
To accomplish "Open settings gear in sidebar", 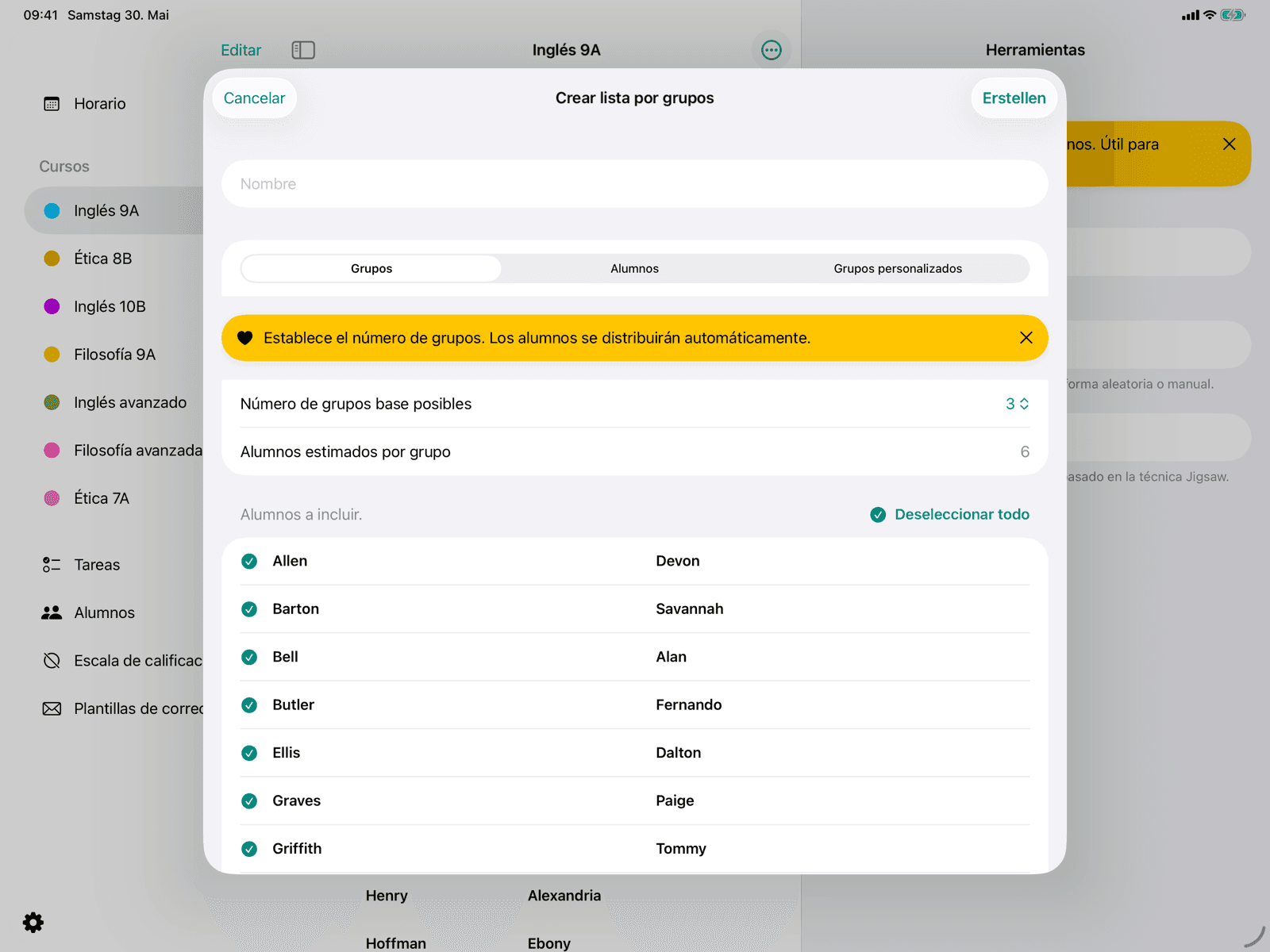I will [33, 922].
